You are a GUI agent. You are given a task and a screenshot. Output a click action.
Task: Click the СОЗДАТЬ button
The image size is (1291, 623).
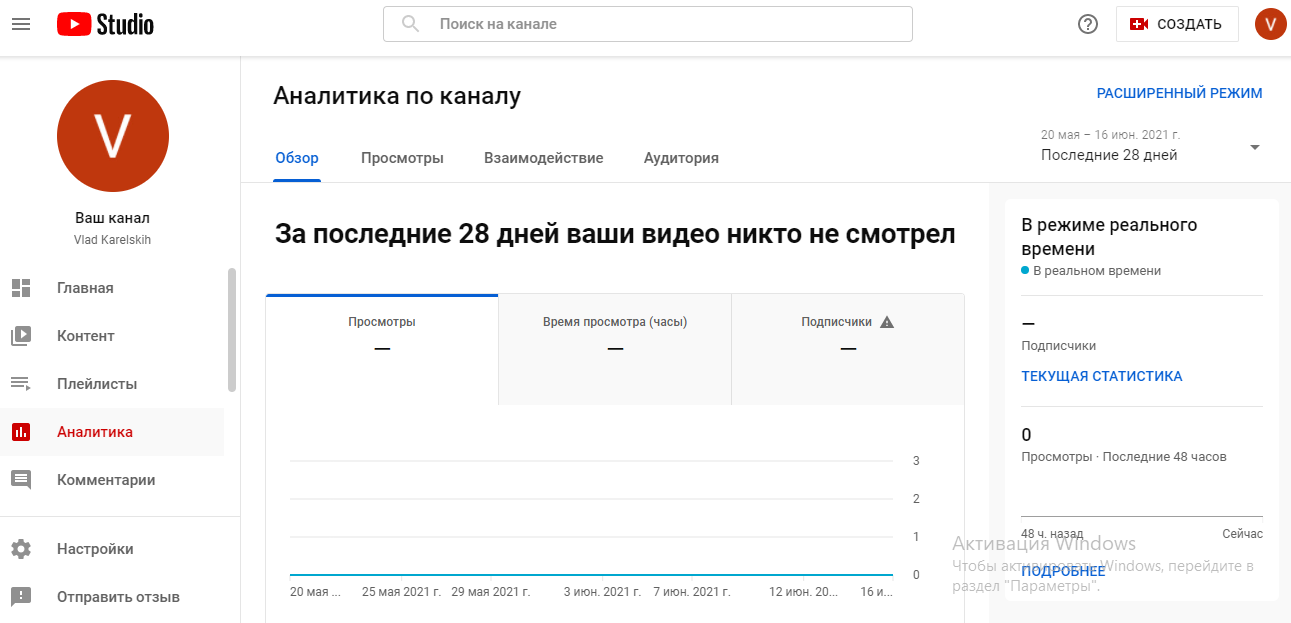pos(1177,24)
